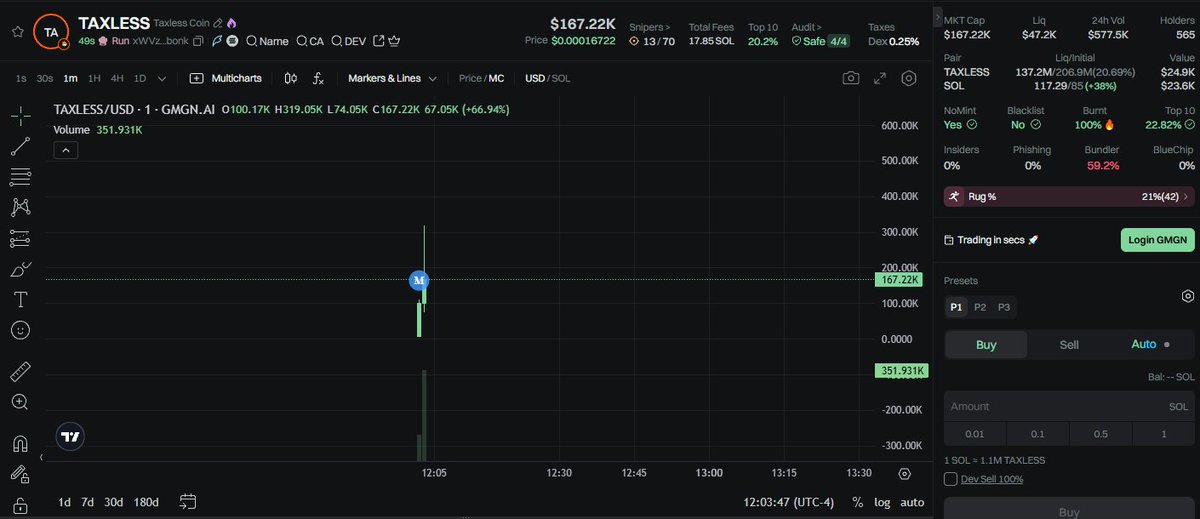
Task: Select the 1D chart interval
Action: coord(140,78)
